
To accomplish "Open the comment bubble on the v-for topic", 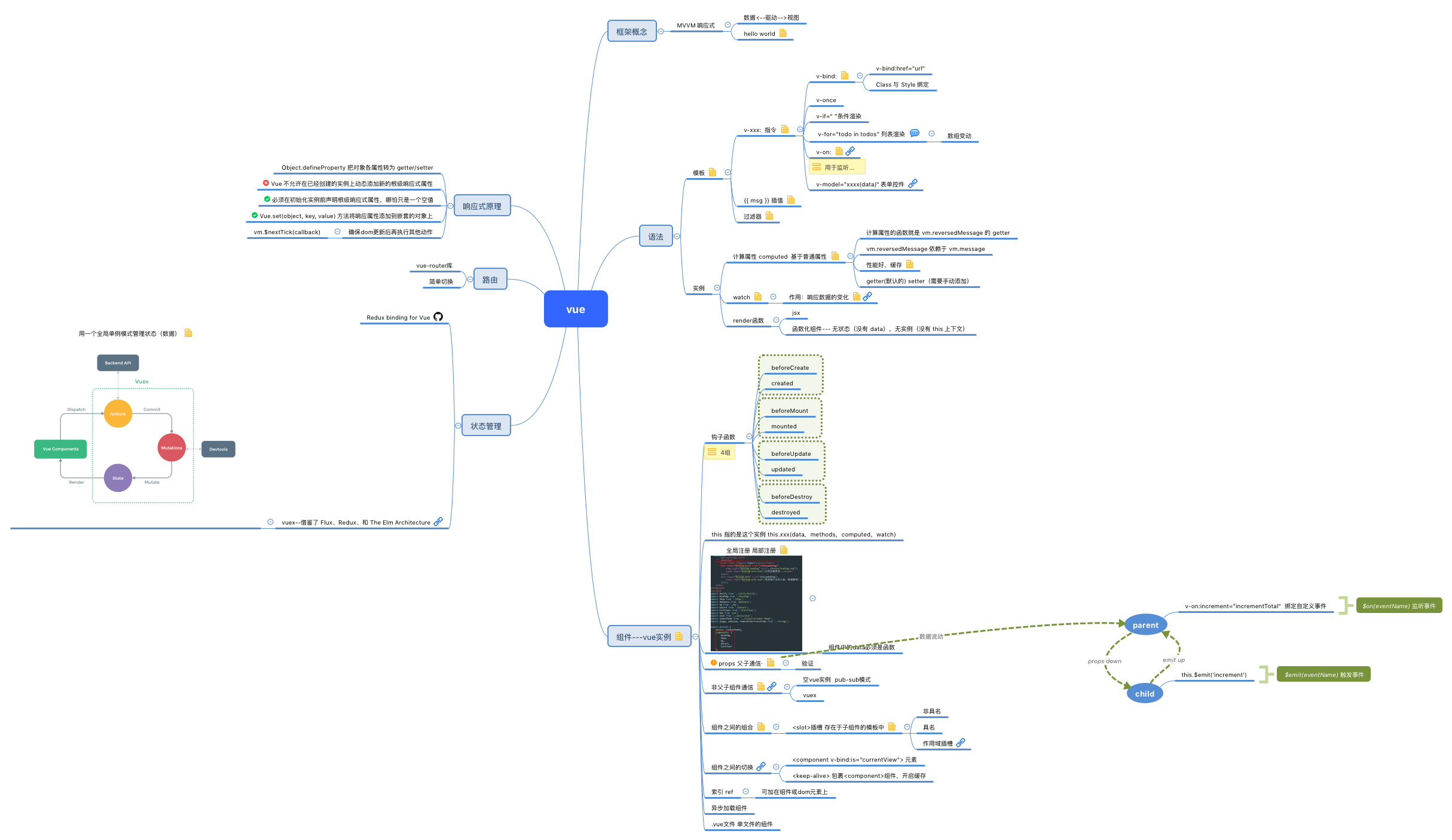I will tap(915, 134).
